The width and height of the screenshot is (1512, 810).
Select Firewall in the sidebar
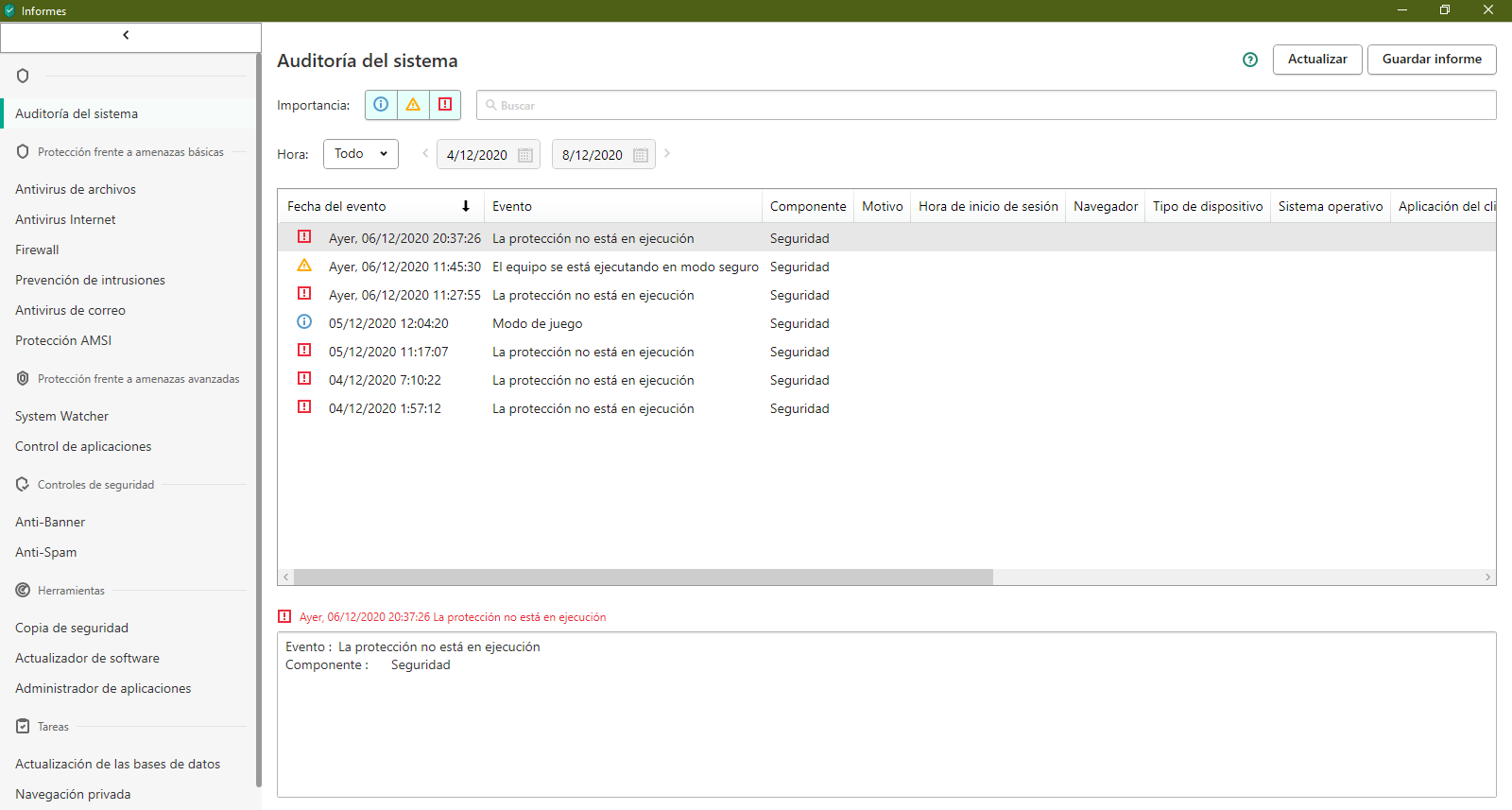point(37,250)
